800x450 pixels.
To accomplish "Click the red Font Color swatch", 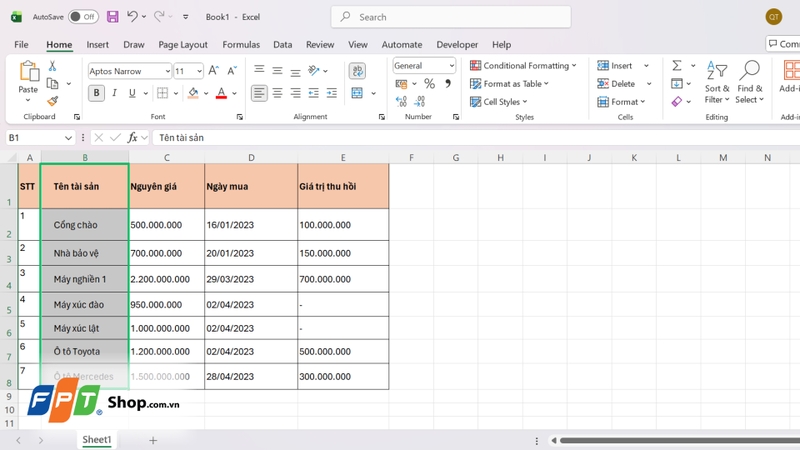I will tap(221, 93).
